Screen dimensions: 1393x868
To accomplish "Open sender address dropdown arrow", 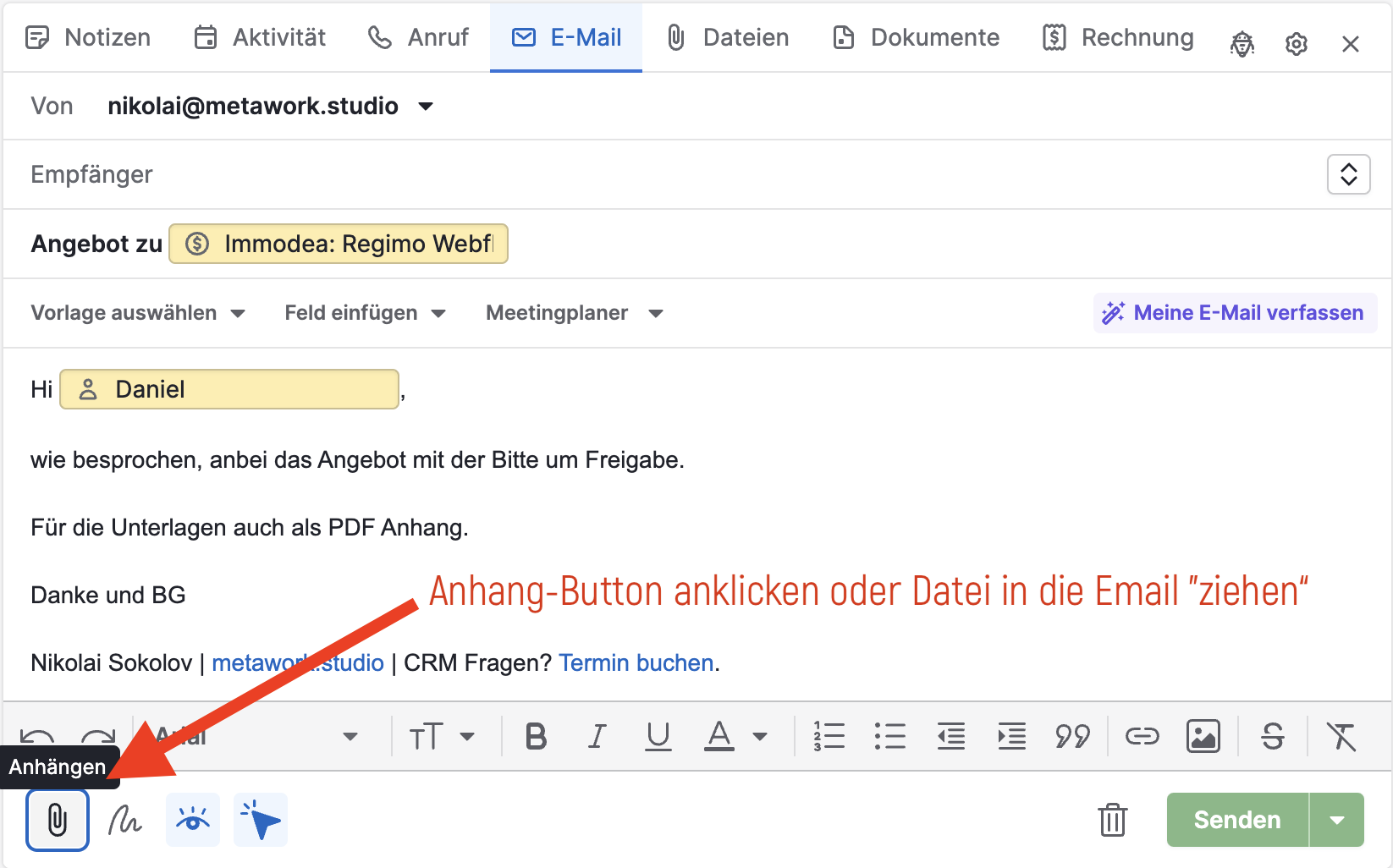I will tap(426, 107).
